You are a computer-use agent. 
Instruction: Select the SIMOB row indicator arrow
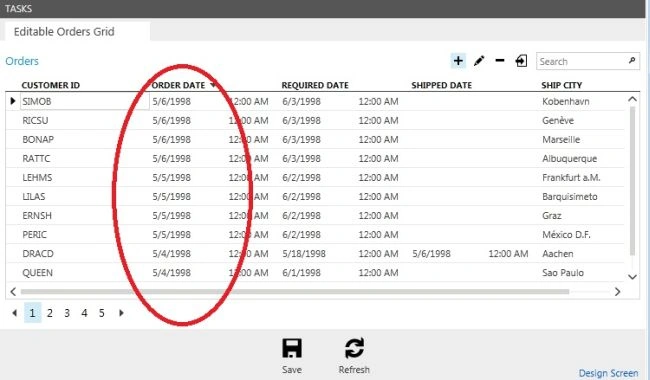pos(13,101)
